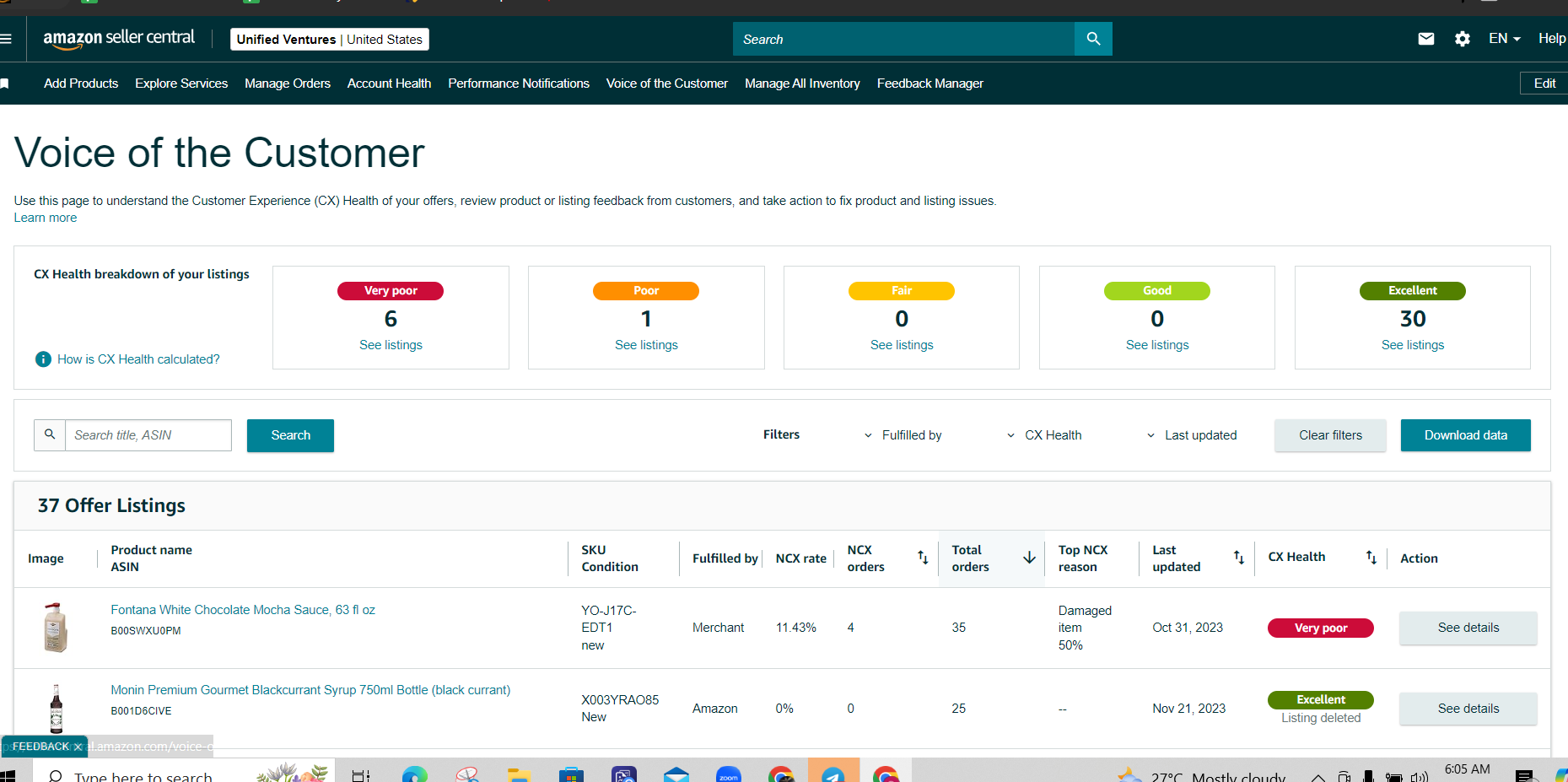Viewport: 1568px width, 782px height.
Task: See listings under the Excellent card
Action: click(x=1413, y=345)
